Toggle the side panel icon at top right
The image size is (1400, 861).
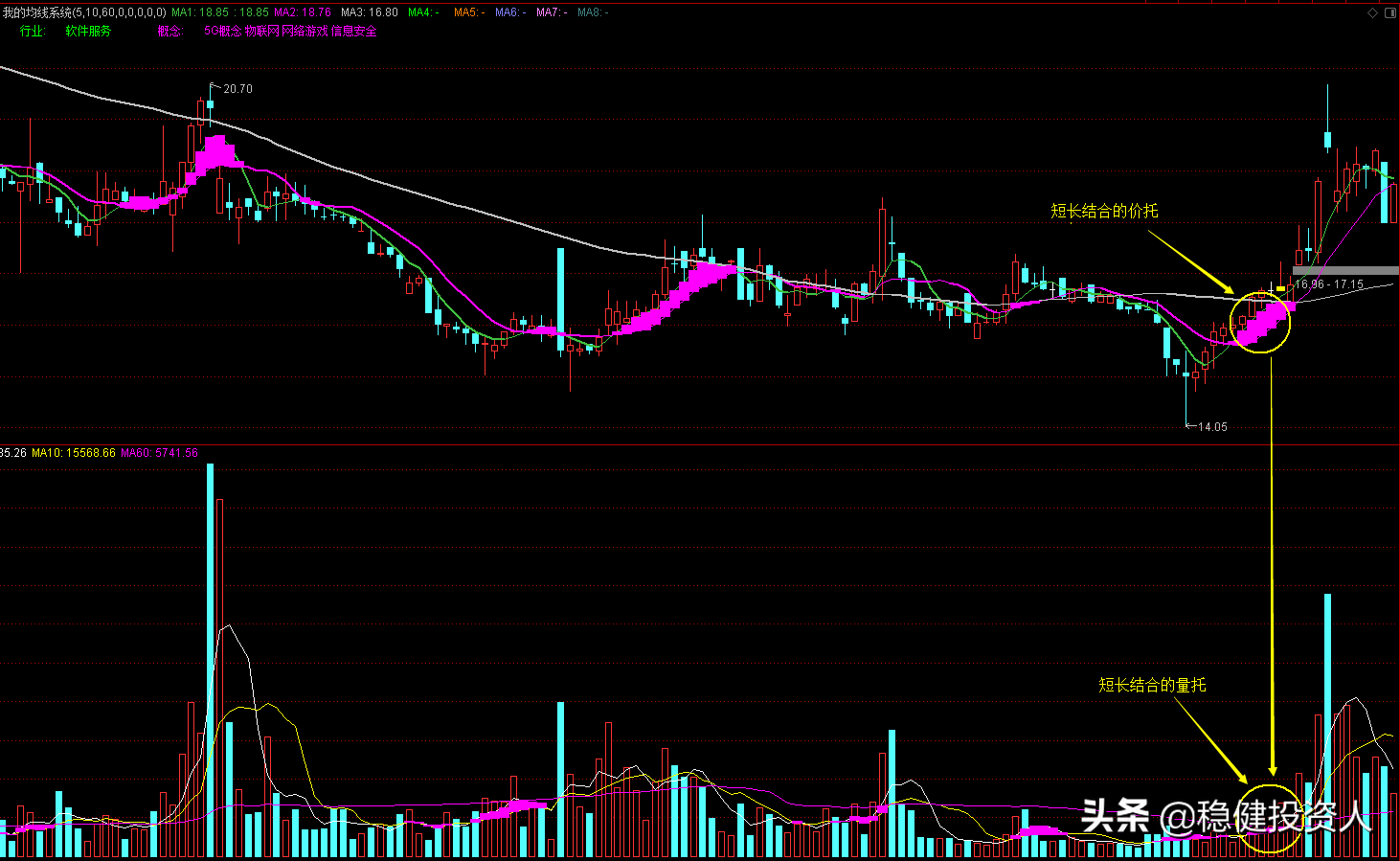[x=1389, y=12]
